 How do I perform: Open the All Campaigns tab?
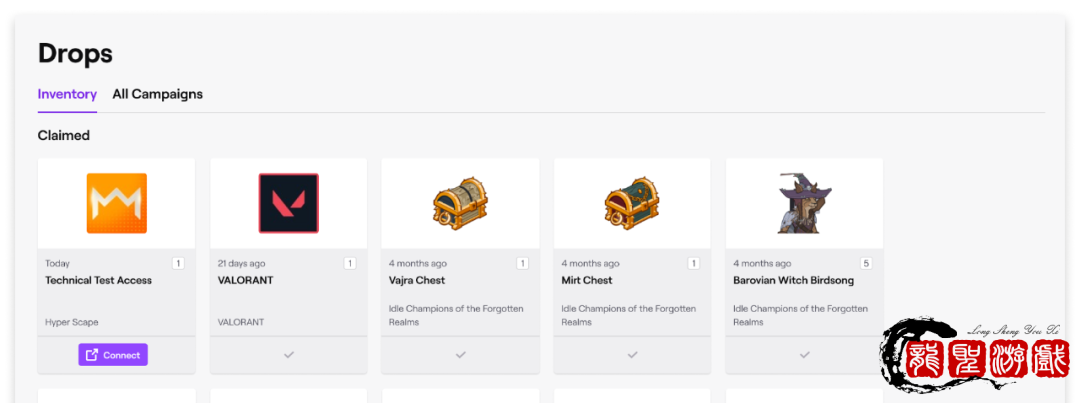tap(157, 94)
